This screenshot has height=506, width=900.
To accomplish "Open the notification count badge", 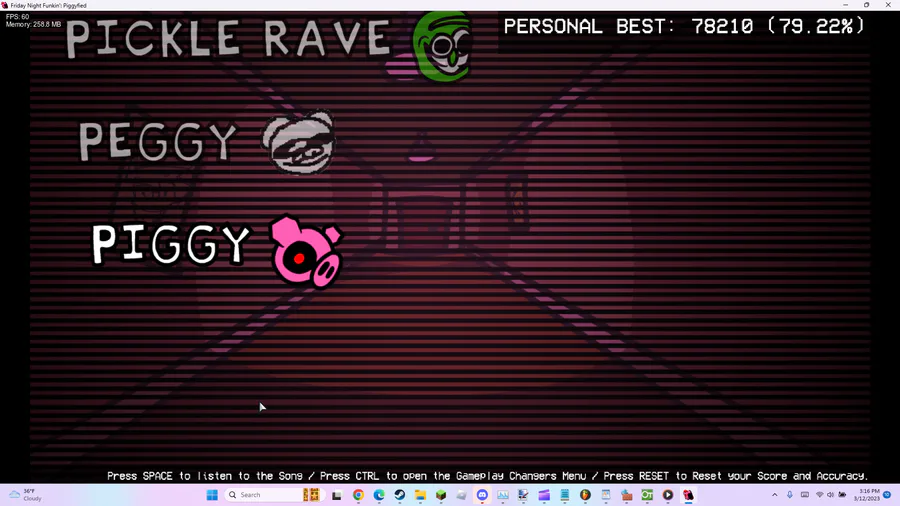I will point(887,495).
